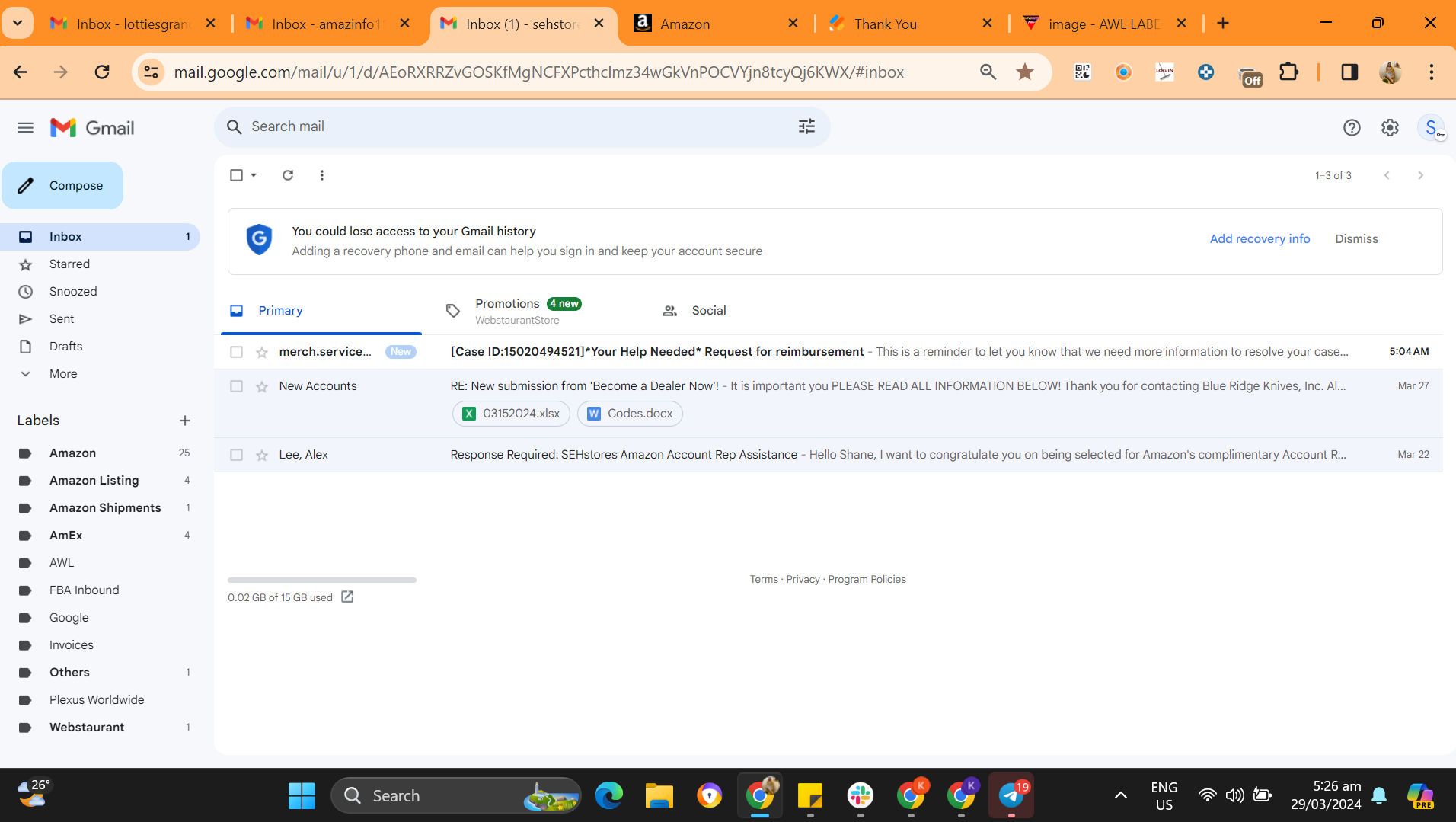Viewport: 1456px width, 822px height.
Task: Open the Plexus Worldwide label
Action: pyautogui.click(x=97, y=700)
